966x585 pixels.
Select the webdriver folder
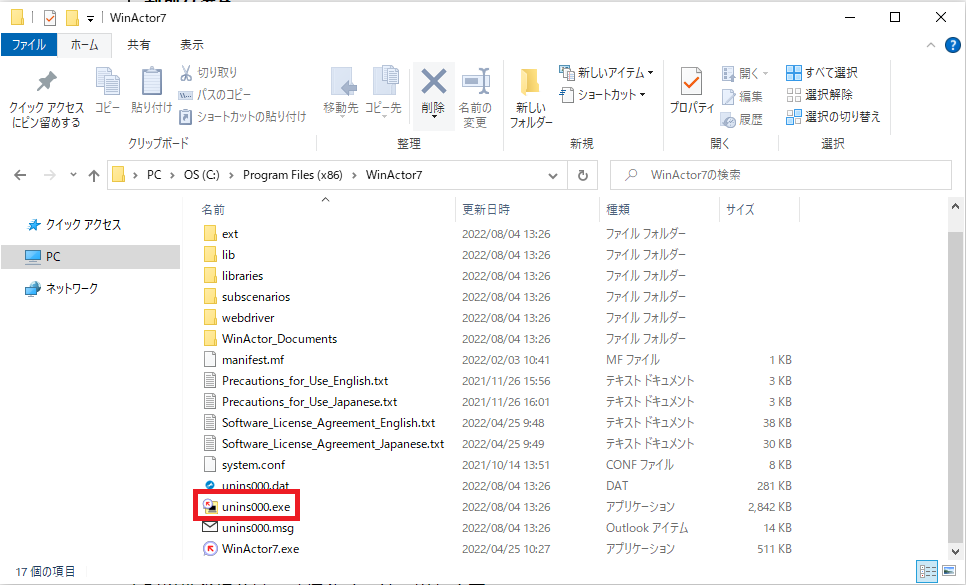pos(248,318)
